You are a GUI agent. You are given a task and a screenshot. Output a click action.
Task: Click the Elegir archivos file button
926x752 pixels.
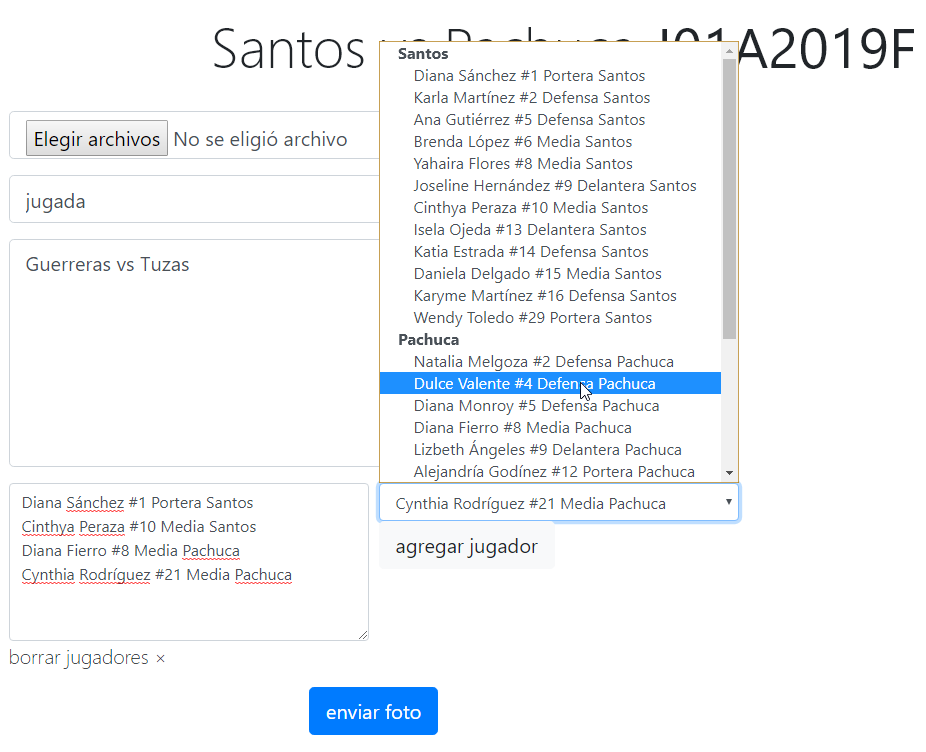tap(97, 138)
